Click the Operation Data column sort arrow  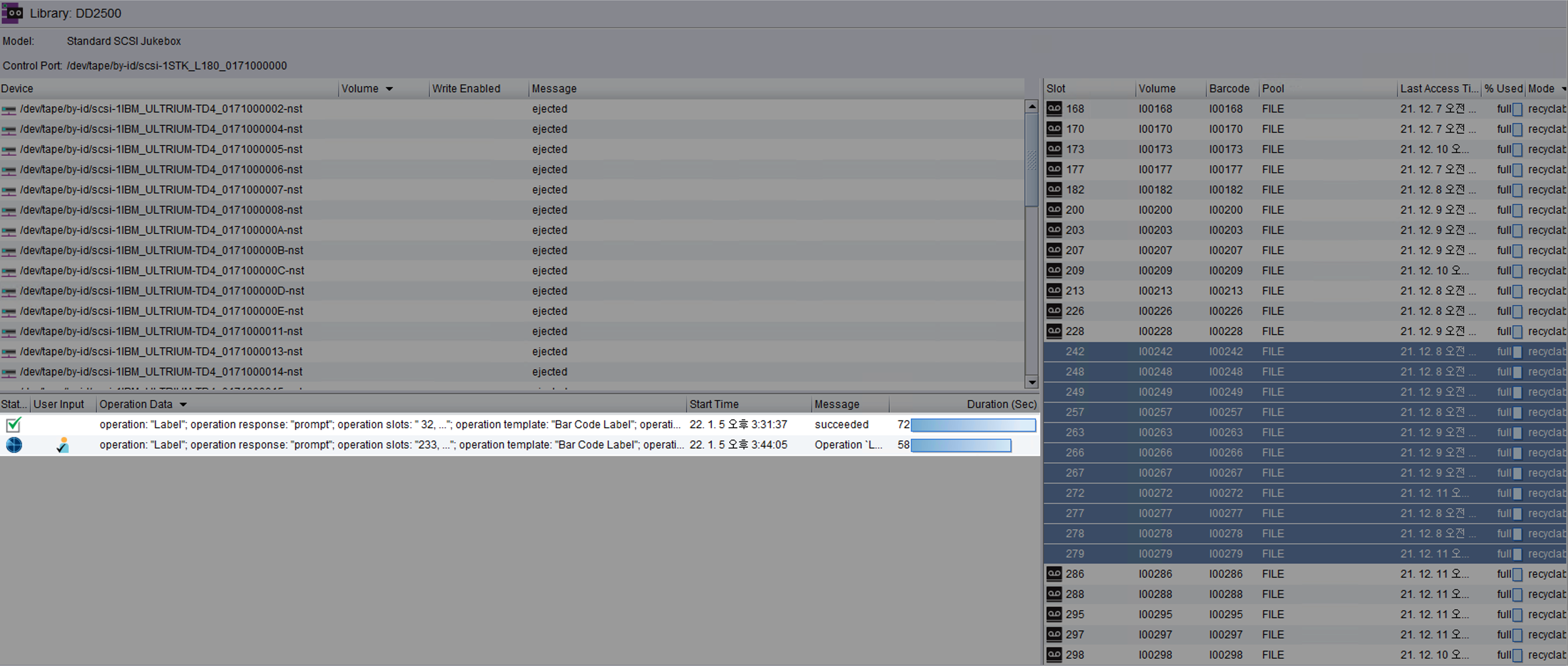click(182, 405)
